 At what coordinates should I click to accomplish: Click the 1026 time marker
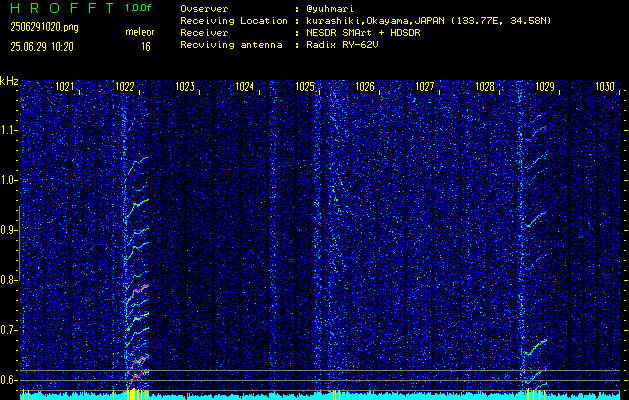[x=365, y=87]
